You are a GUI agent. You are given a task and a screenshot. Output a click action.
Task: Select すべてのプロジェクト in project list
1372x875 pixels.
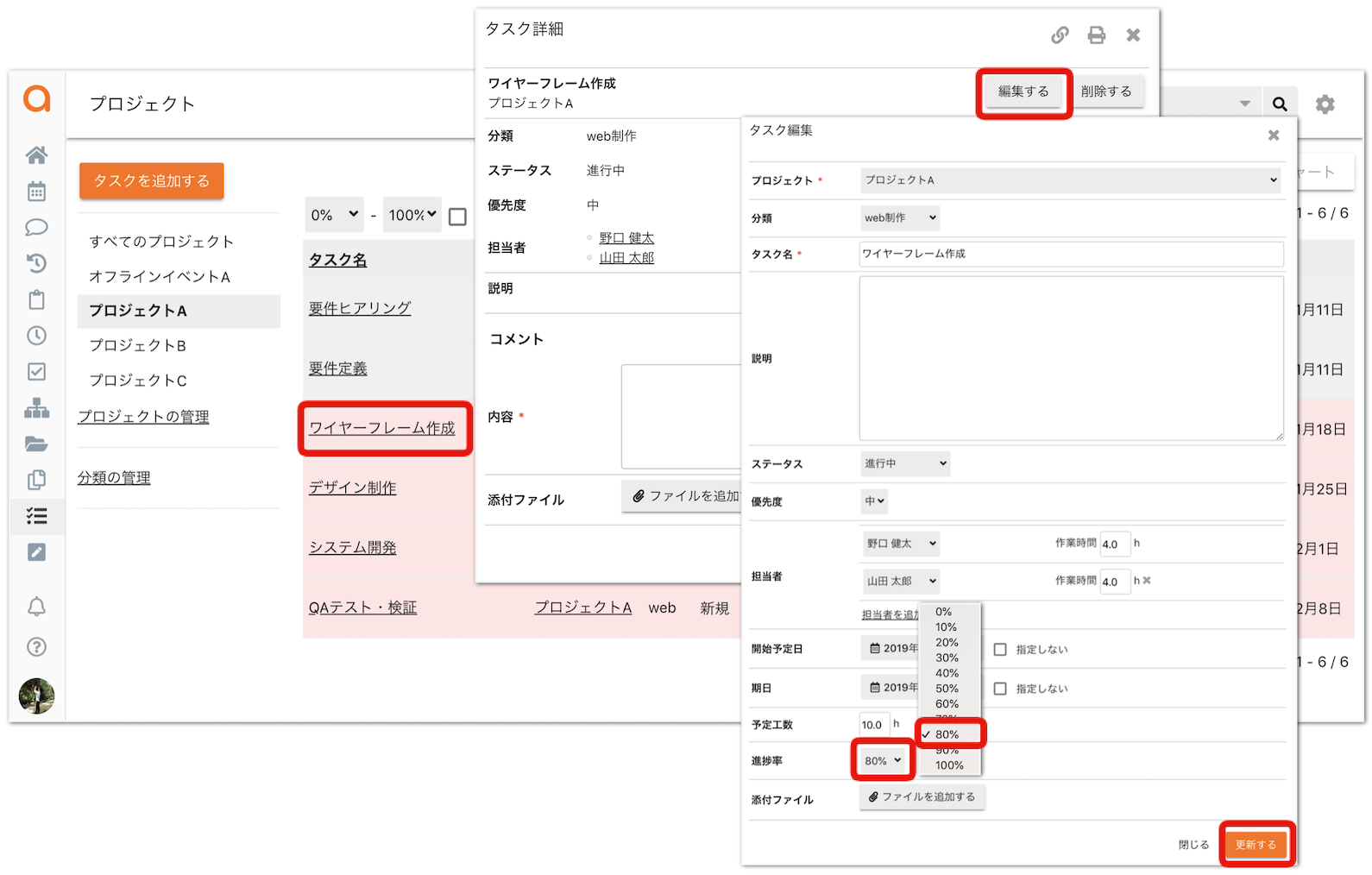(161, 242)
